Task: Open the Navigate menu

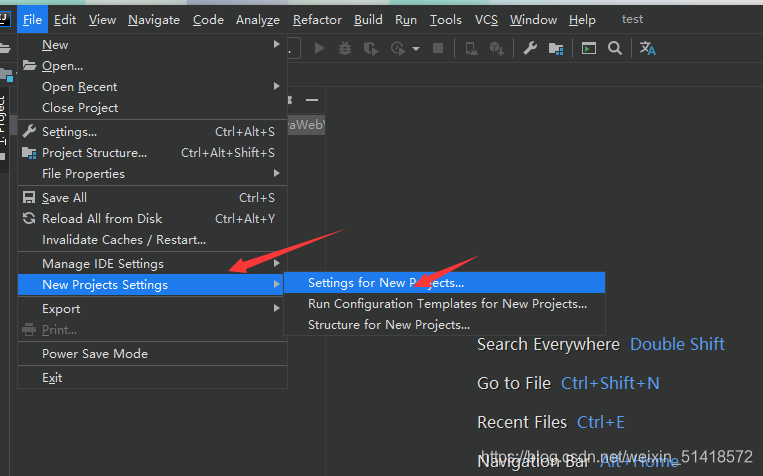Action: coord(154,19)
